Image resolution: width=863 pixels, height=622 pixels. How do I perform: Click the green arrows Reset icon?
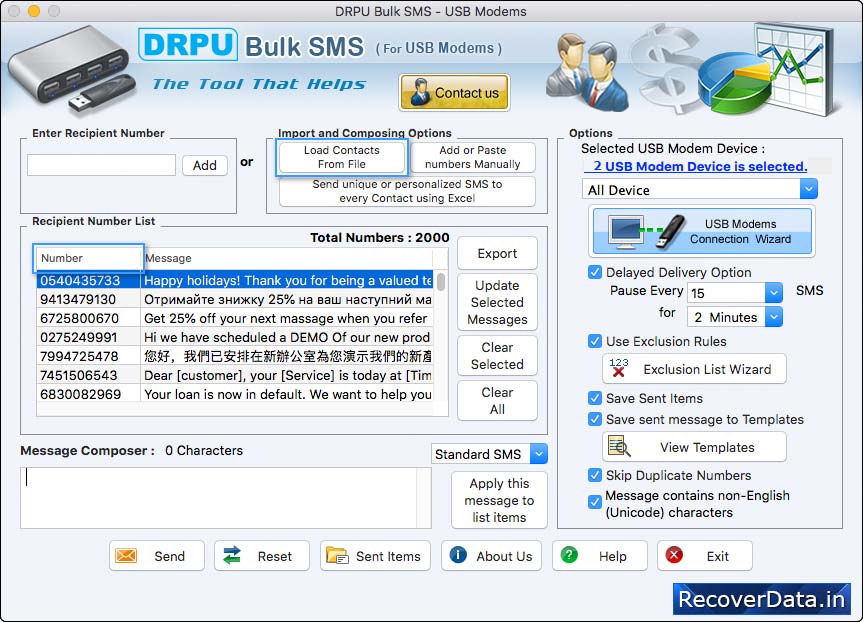click(x=232, y=555)
